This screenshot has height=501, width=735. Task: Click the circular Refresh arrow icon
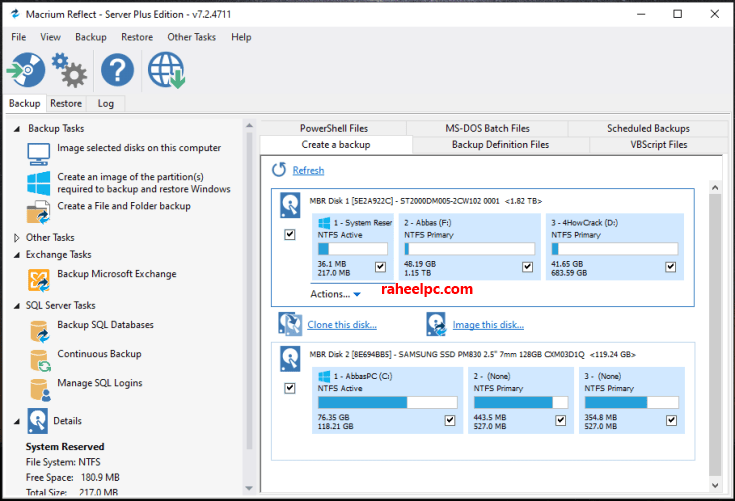coord(279,170)
